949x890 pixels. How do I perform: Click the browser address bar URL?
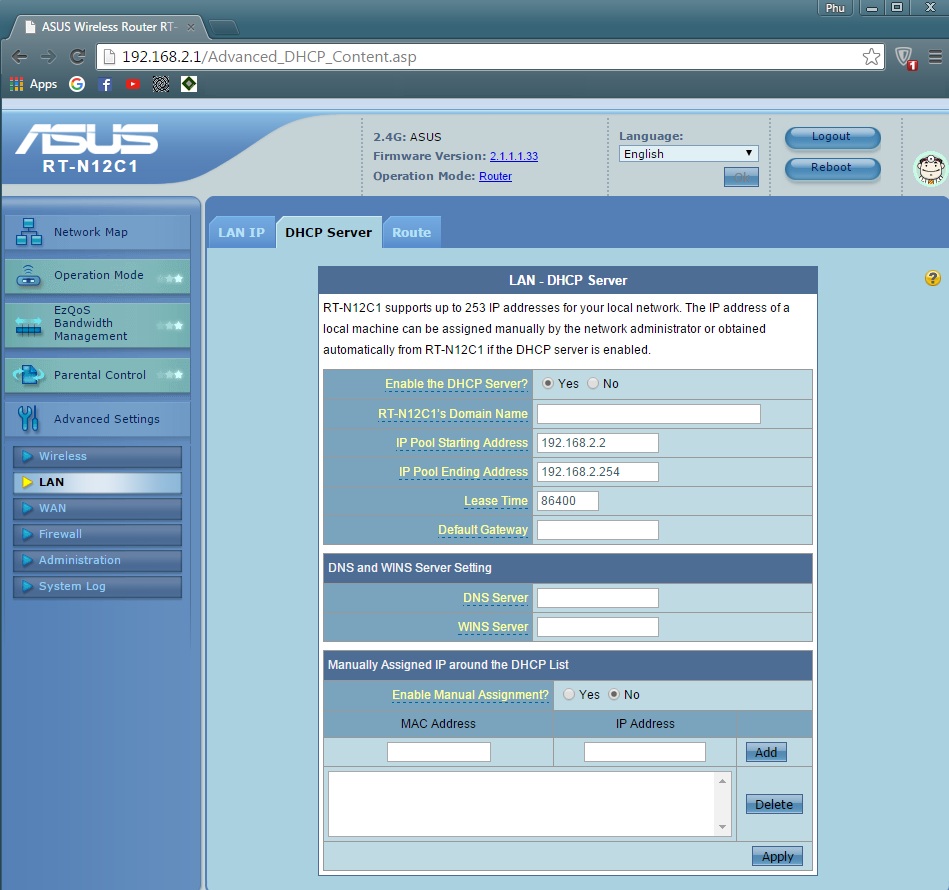point(269,57)
